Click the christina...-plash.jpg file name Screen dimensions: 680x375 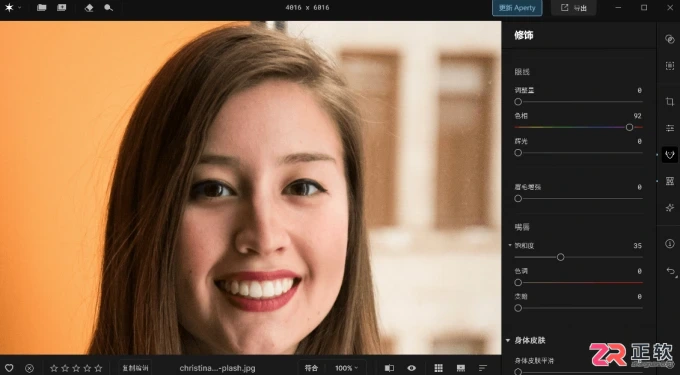point(217,368)
